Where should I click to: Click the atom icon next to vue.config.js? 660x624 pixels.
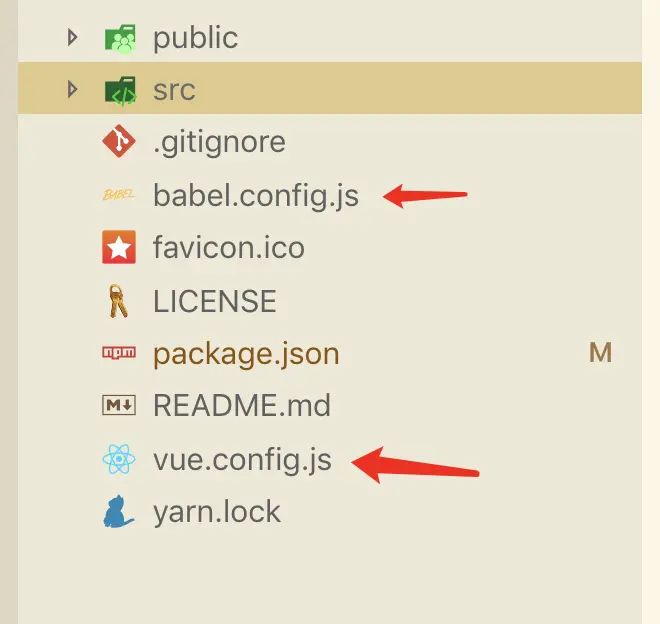click(119, 460)
